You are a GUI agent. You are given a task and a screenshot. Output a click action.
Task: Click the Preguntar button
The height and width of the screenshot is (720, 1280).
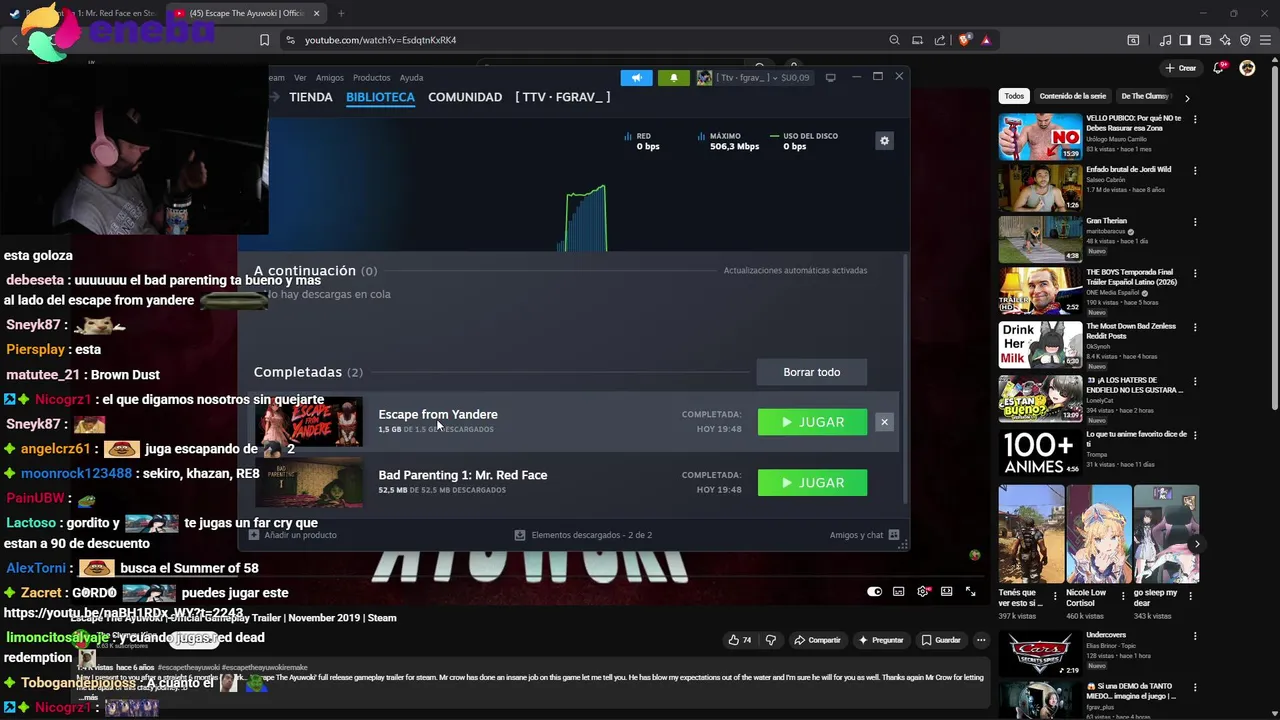(x=881, y=640)
